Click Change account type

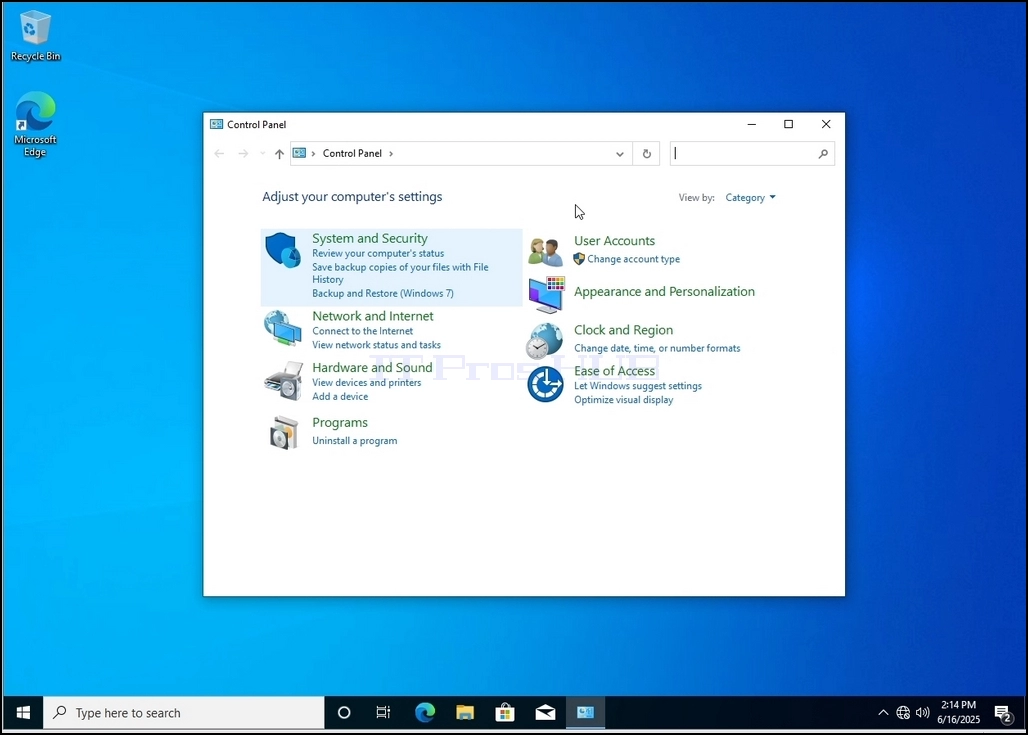click(x=633, y=259)
